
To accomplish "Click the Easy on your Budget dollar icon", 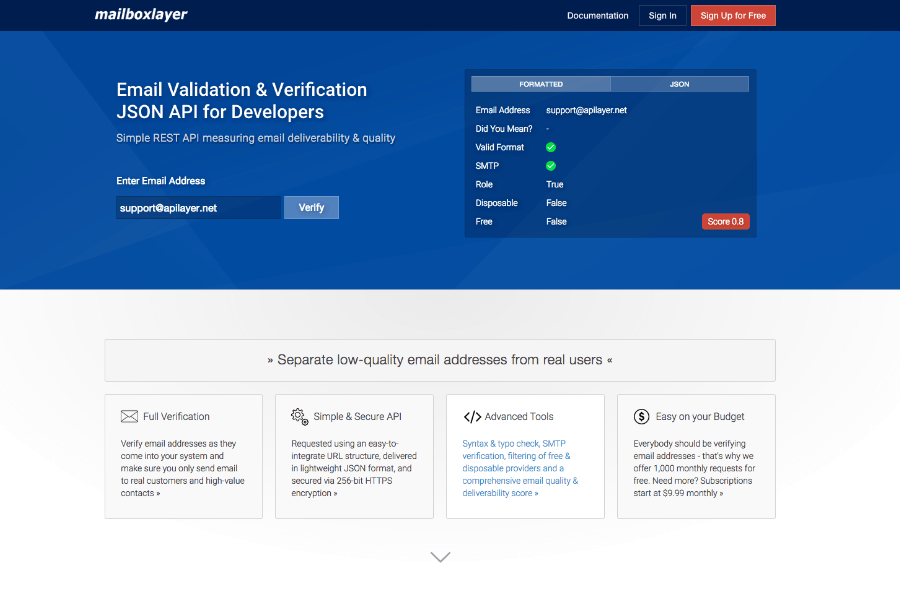I will click(x=639, y=416).
